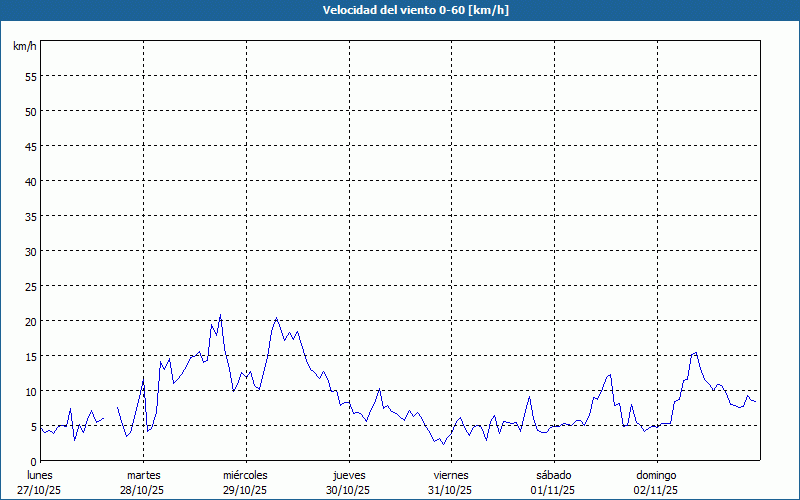Select the 'sábado' day label
The image size is (800, 500).
(553, 475)
